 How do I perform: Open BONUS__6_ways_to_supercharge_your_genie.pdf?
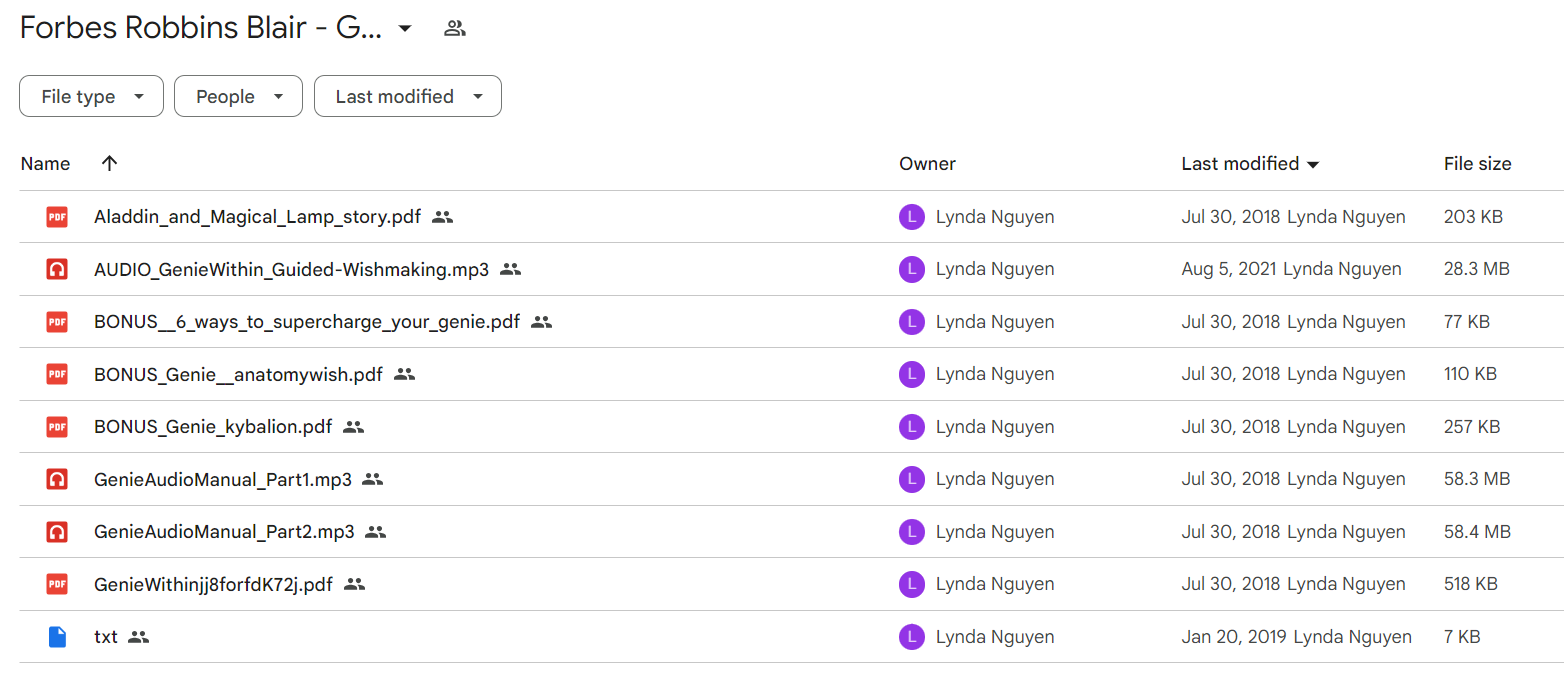pos(307,322)
